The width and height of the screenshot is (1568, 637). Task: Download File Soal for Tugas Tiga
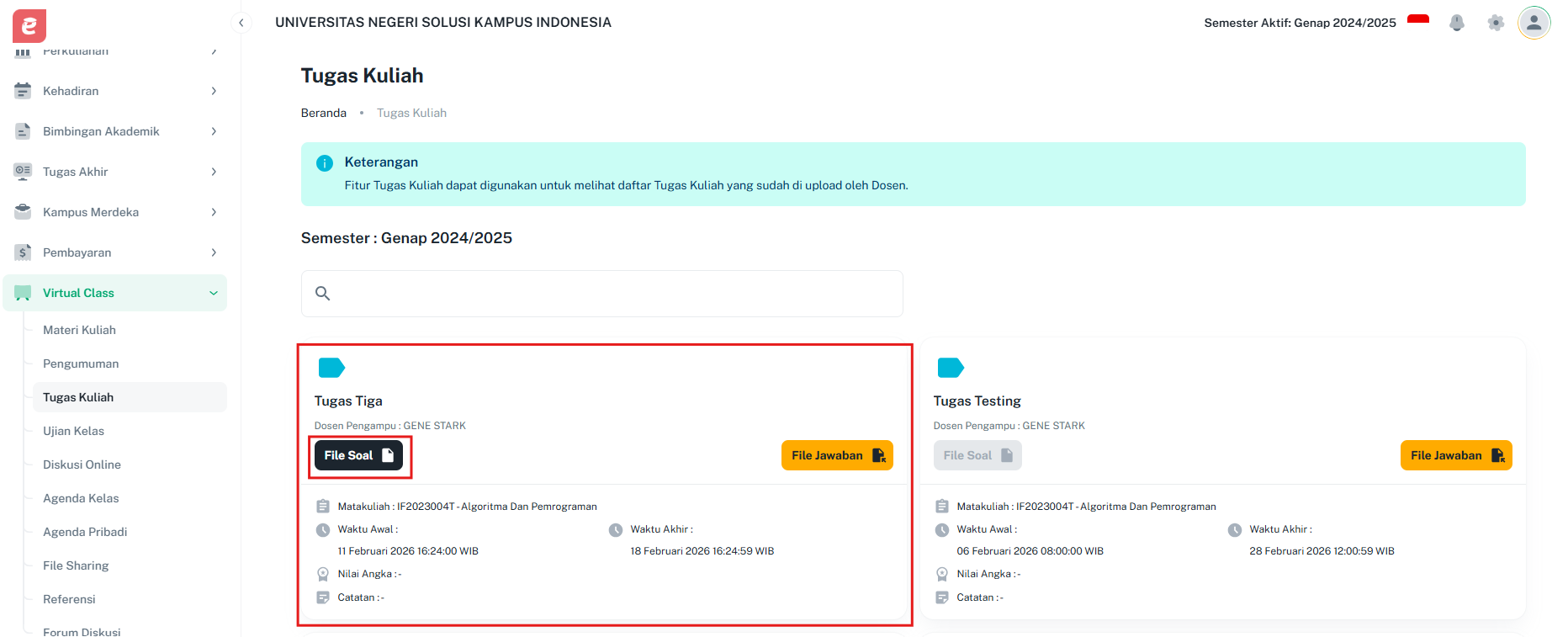pos(358,455)
